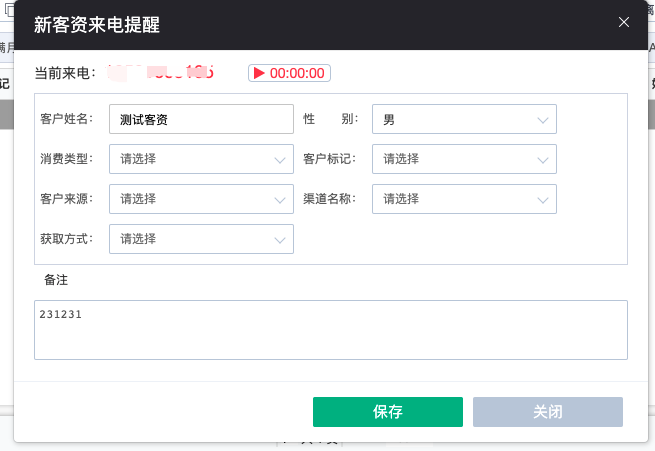
Task: Click the green 保存 button
Action: (388, 412)
